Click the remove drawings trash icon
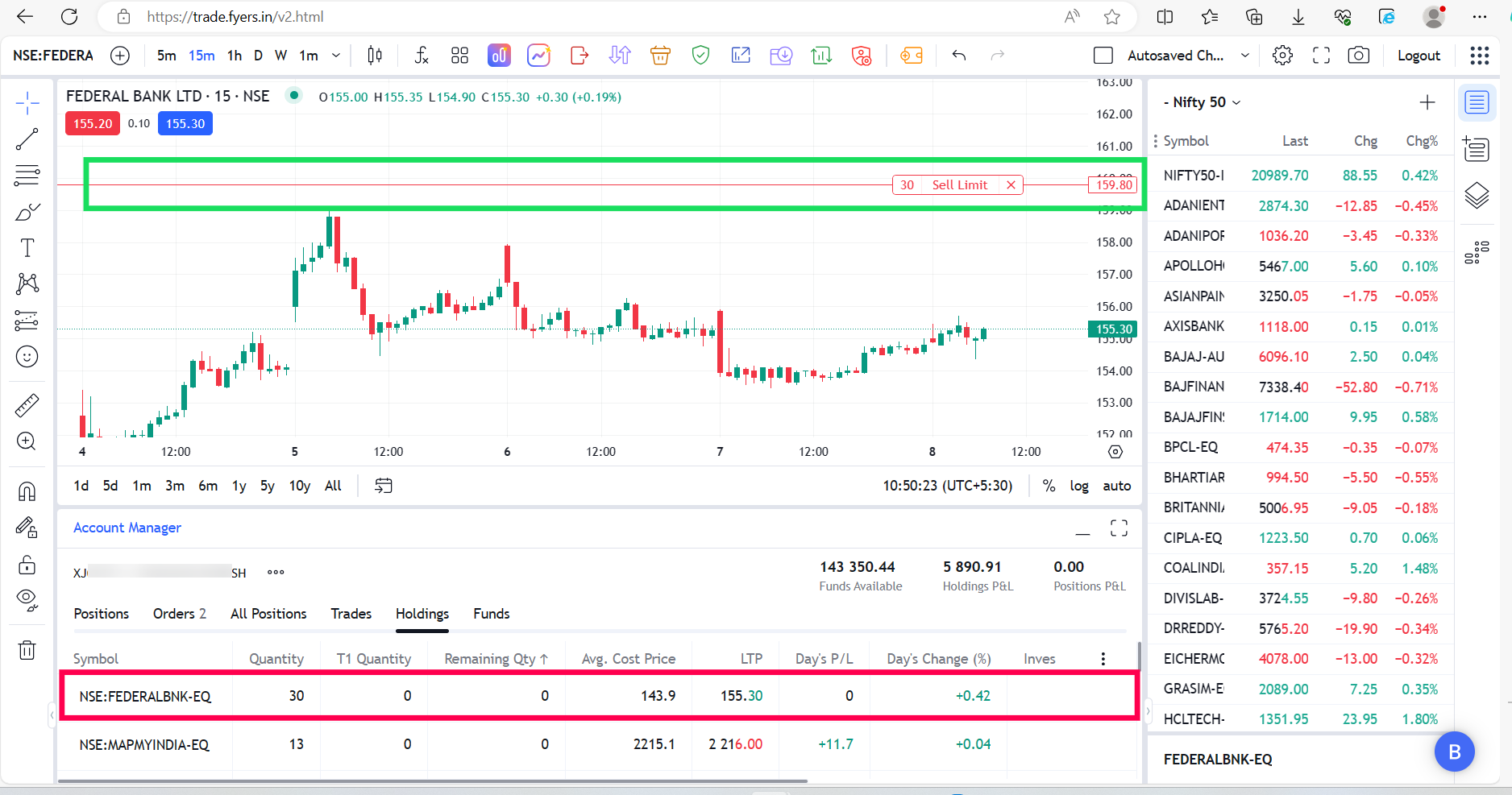The width and height of the screenshot is (1512, 795). click(x=27, y=650)
